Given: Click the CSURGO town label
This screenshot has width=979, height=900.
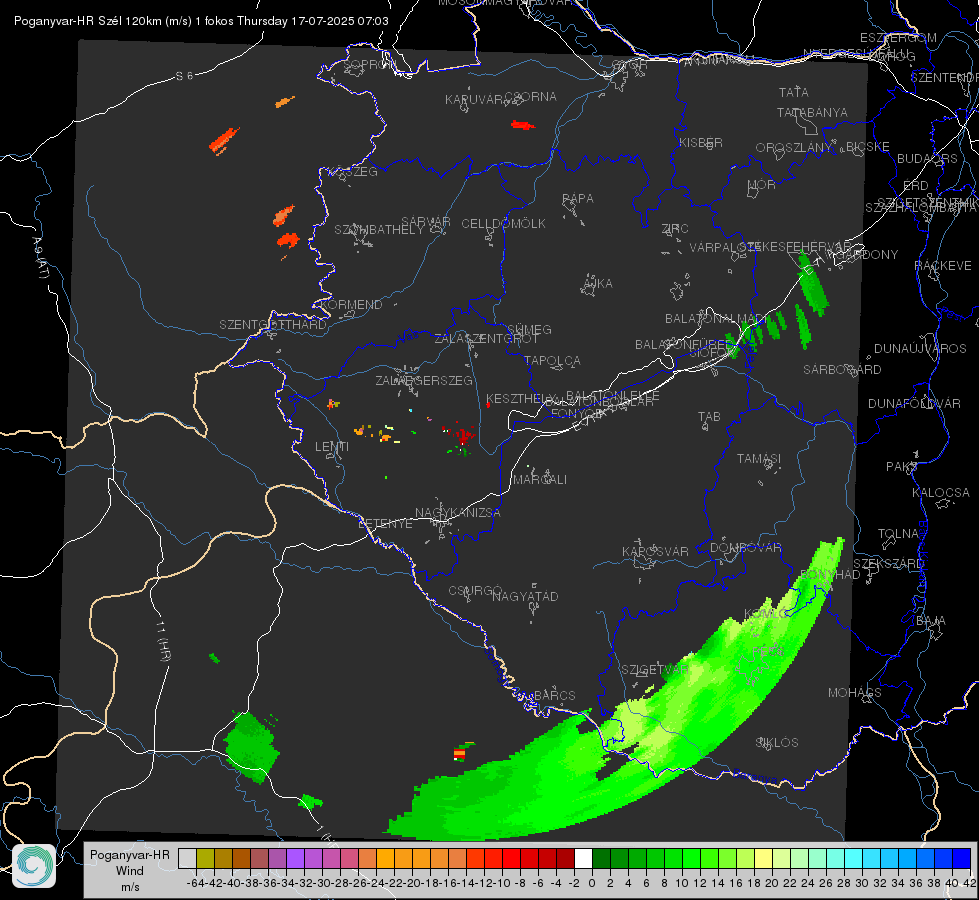Looking at the screenshot, I should pyautogui.click(x=475, y=591).
